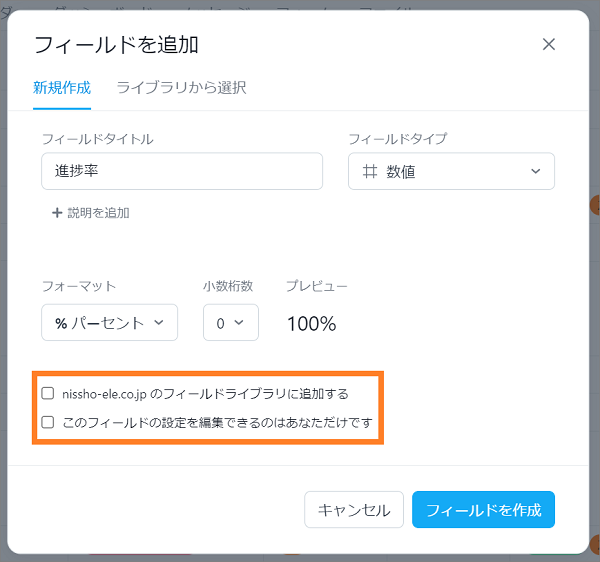The width and height of the screenshot is (600, 562).
Task: Click the フィールドを作成 button
Action: [x=483, y=510]
